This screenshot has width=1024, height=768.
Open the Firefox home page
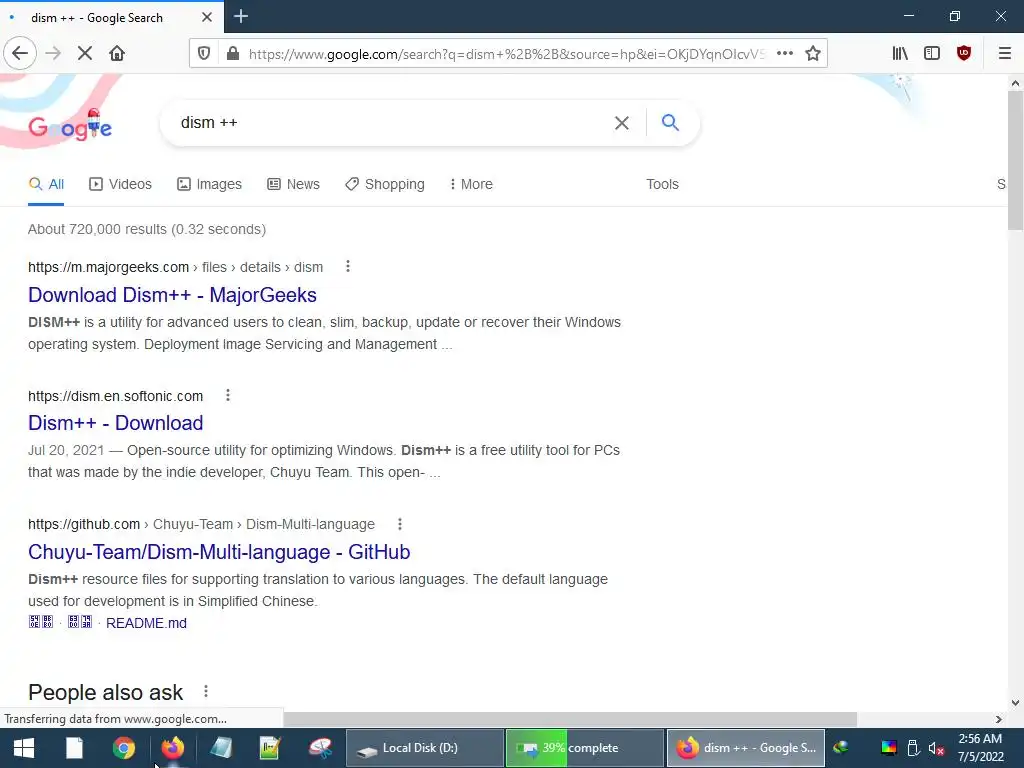click(x=117, y=53)
